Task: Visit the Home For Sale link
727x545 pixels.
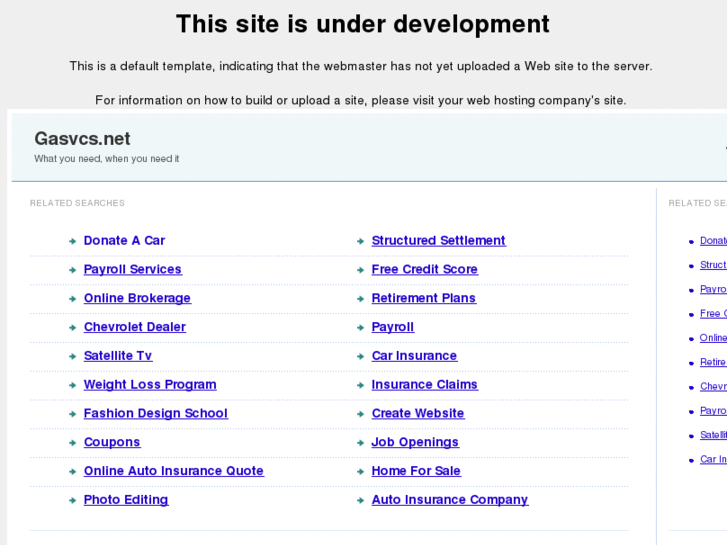Action: point(416,471)
